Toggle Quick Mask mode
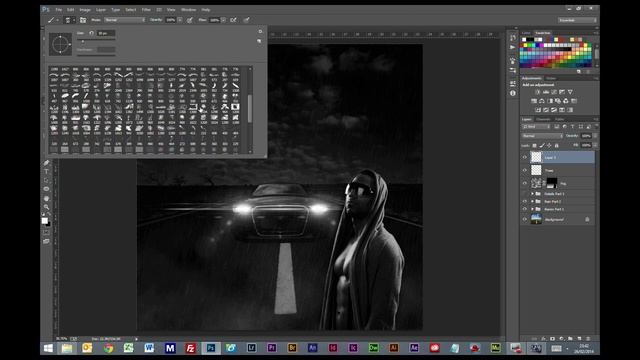The height and width of the screenshot is (360, 640). pos(46,232)
